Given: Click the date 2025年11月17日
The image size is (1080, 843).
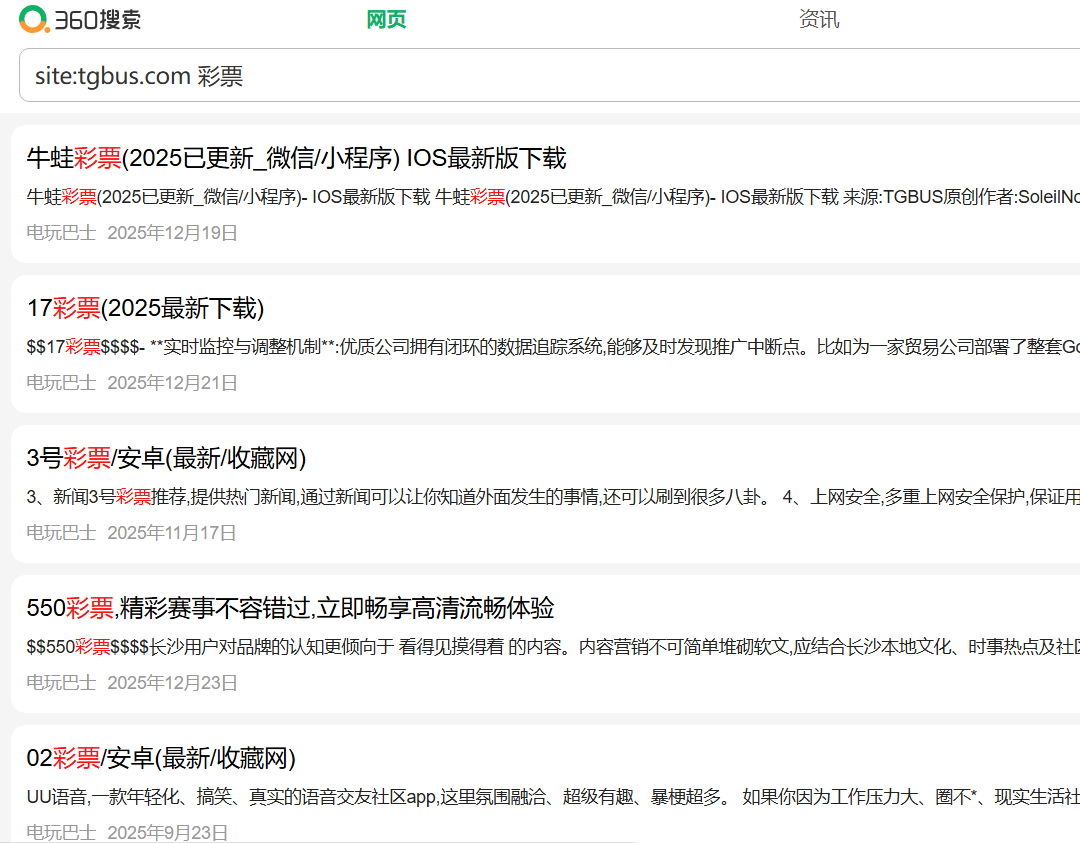Looking at the screenshot, I should [x=172, y=533].
